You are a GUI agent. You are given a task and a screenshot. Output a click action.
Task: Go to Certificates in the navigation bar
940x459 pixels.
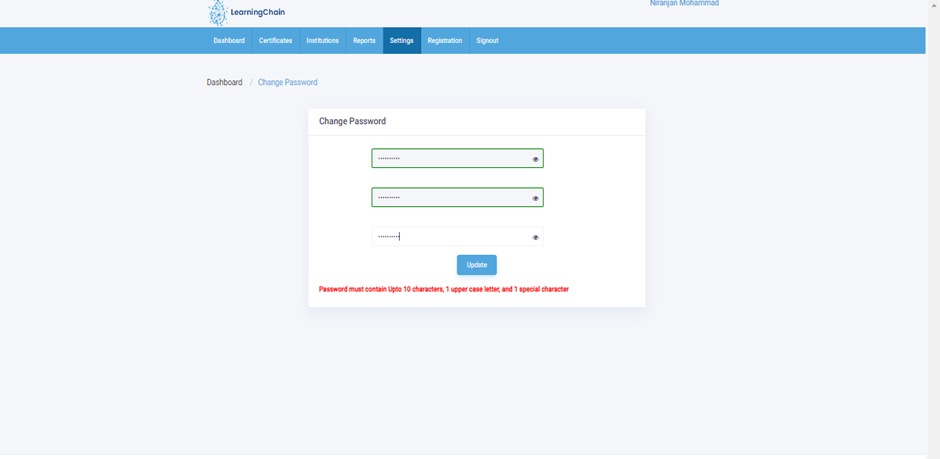[275, 41]
